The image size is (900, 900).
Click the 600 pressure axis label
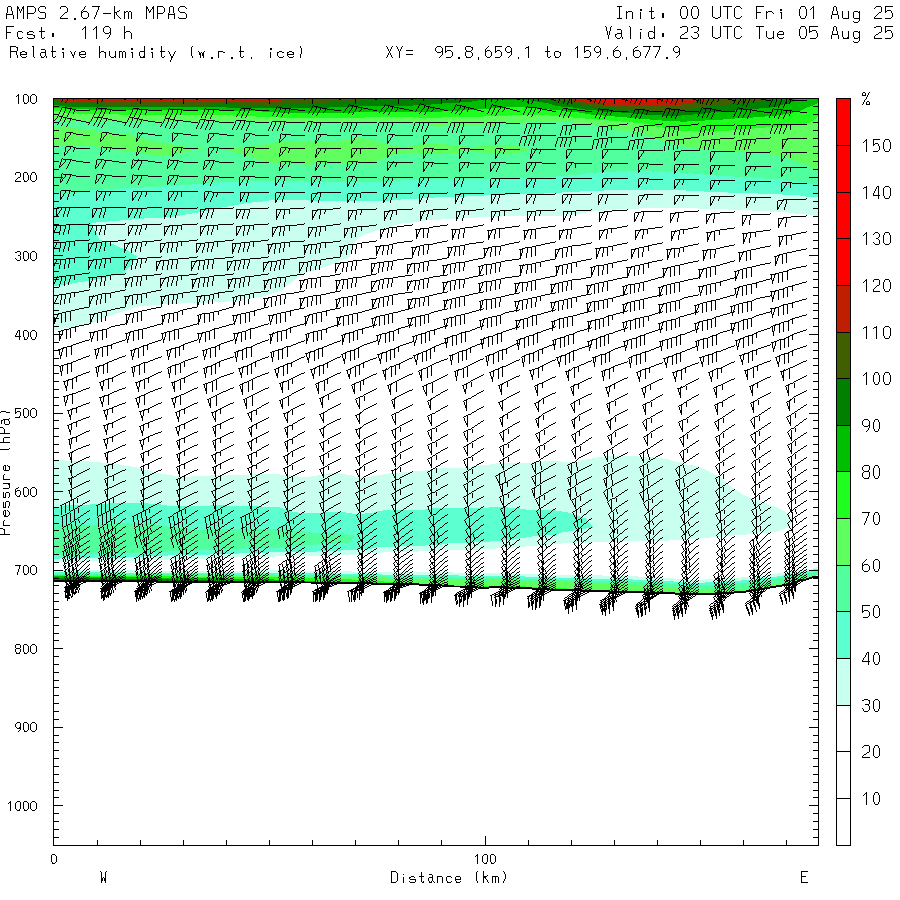click(x=26, y=492)
